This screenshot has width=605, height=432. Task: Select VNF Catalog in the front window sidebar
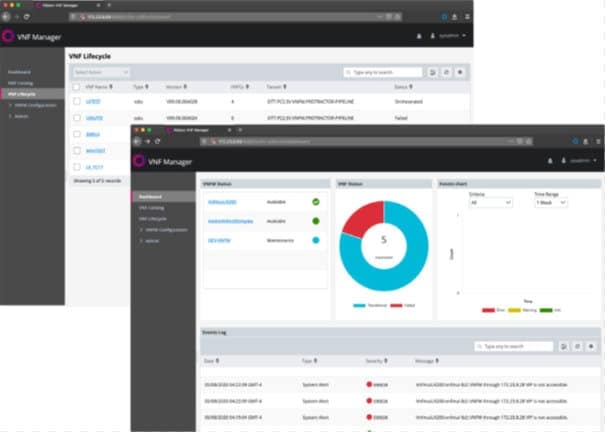[151, 208]
